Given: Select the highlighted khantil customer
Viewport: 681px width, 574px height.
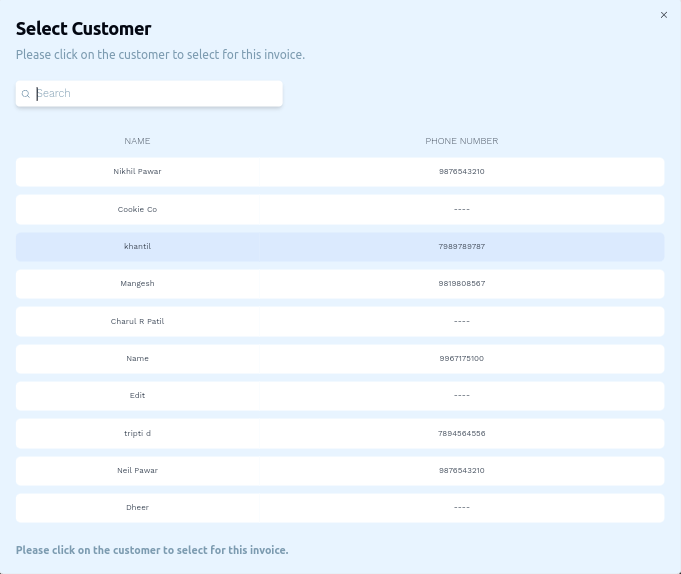Looking at the screenshot, I should (137, 247).
